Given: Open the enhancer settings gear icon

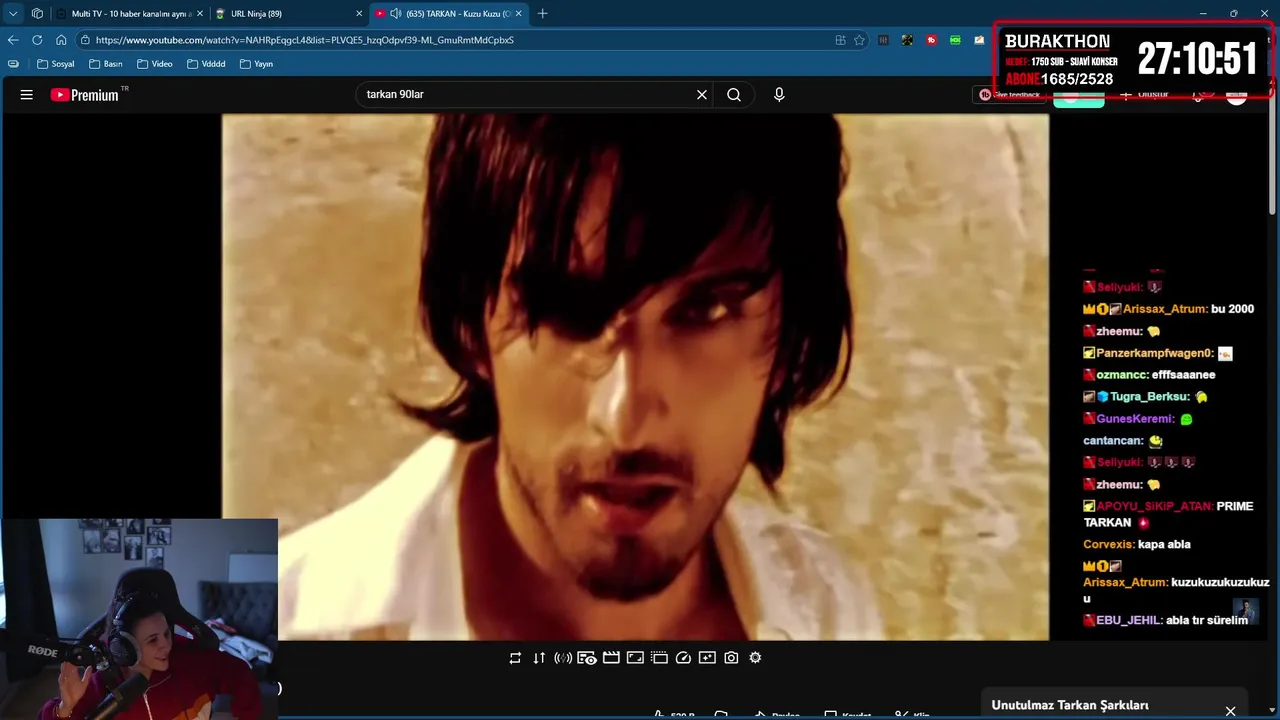Looking at the screenshot, I should coord(755,658).
